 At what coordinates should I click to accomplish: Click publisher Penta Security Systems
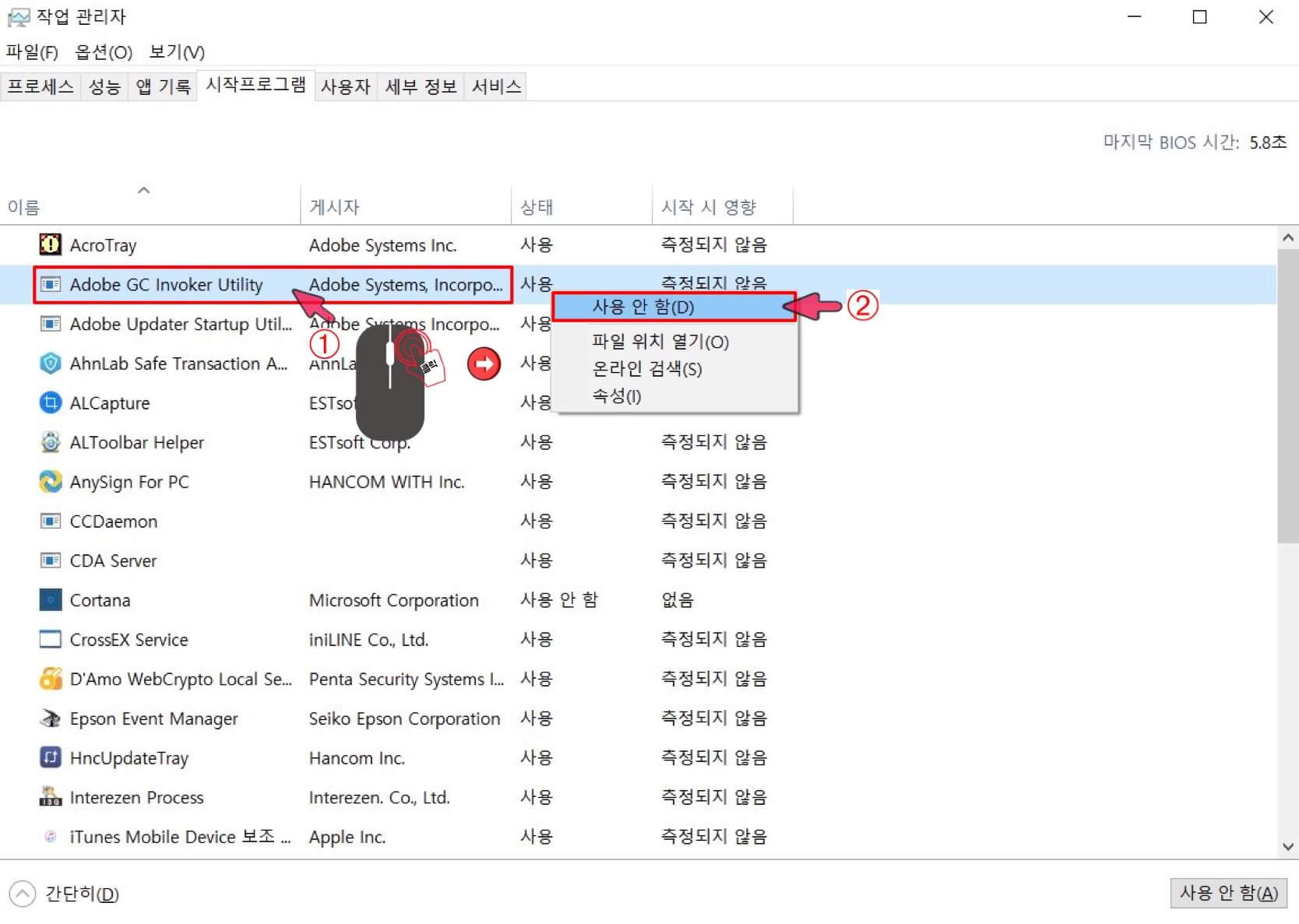[406, 680]
